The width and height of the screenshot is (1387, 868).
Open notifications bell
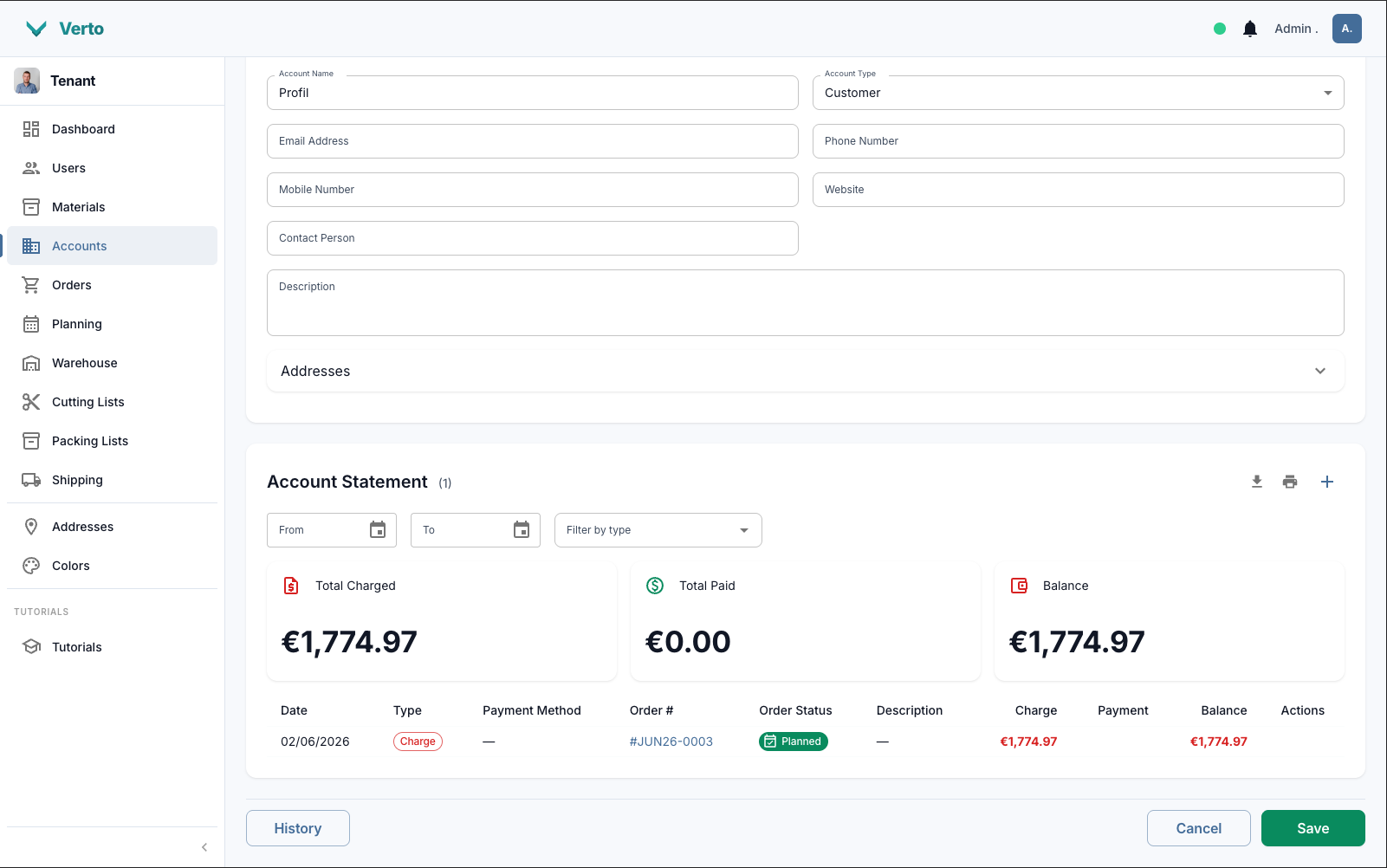click(x=1250, y=29)
